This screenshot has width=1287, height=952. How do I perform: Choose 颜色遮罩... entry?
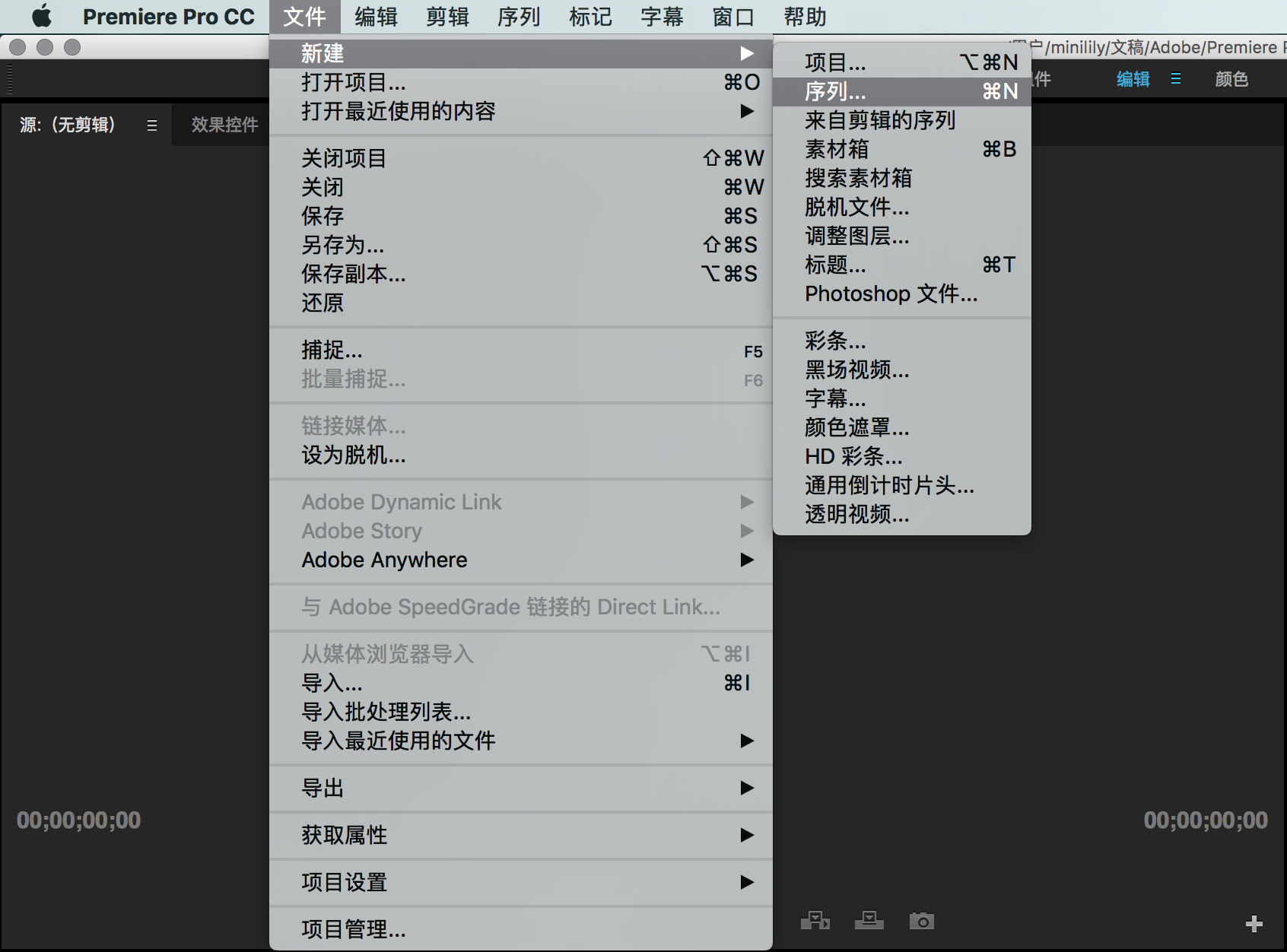coord(902,427)
